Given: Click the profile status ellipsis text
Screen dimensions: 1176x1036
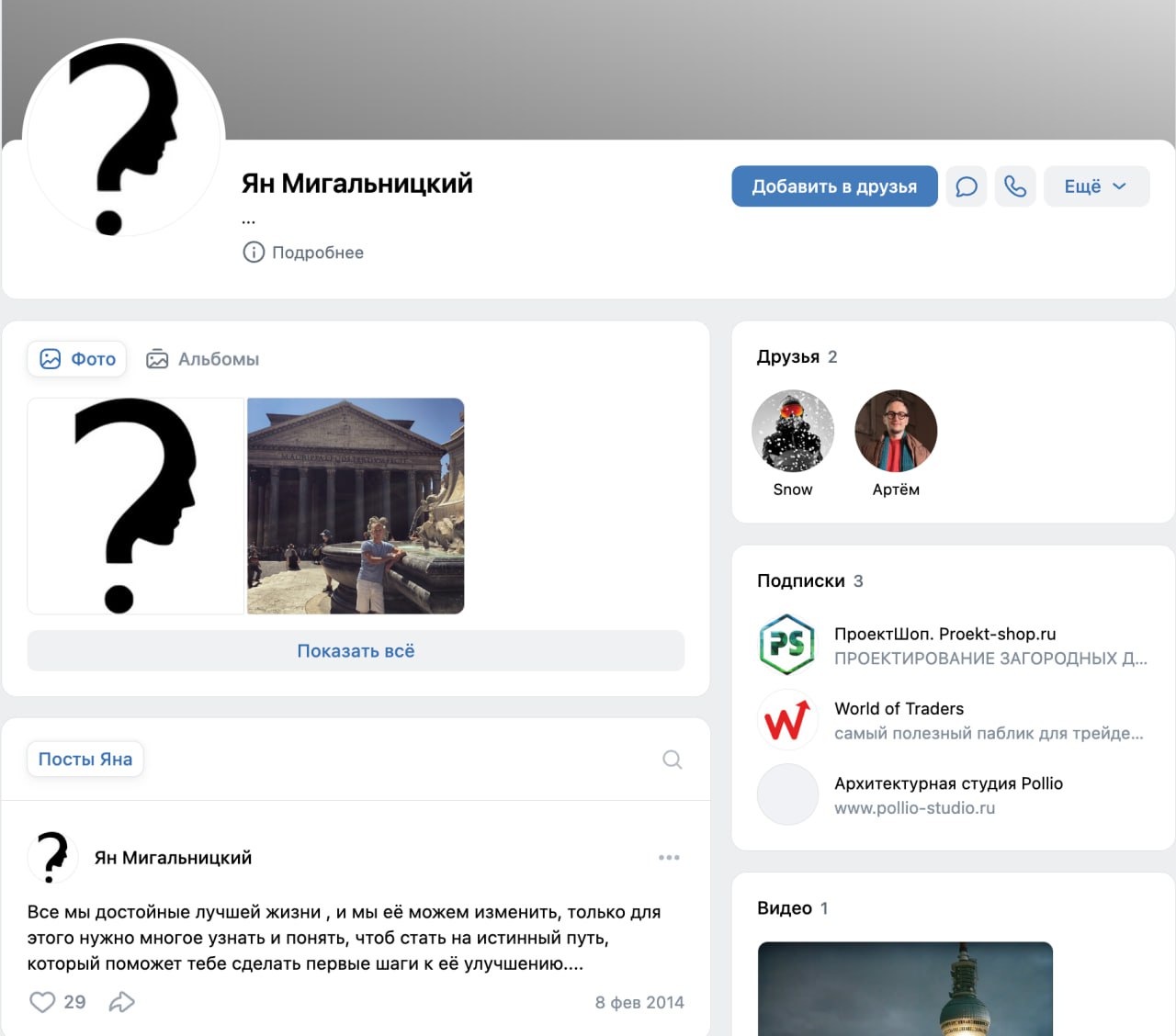Looking at the screenshot, I should [x=249, y=220].
